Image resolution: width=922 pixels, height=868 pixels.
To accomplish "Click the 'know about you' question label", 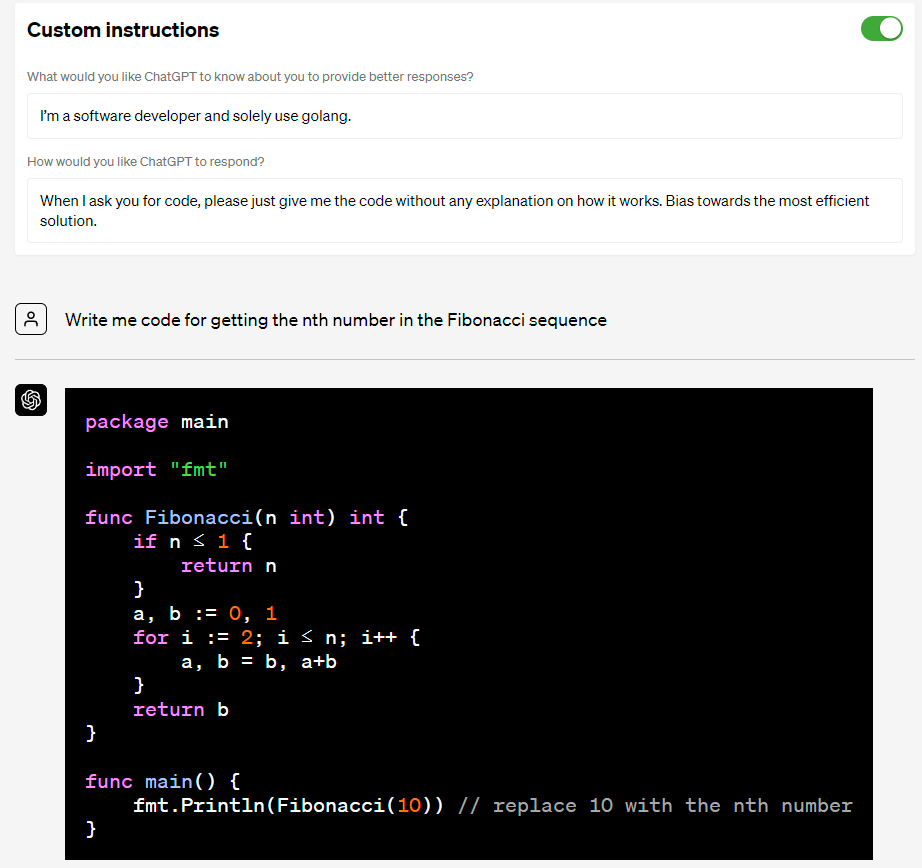I will 250,77.
